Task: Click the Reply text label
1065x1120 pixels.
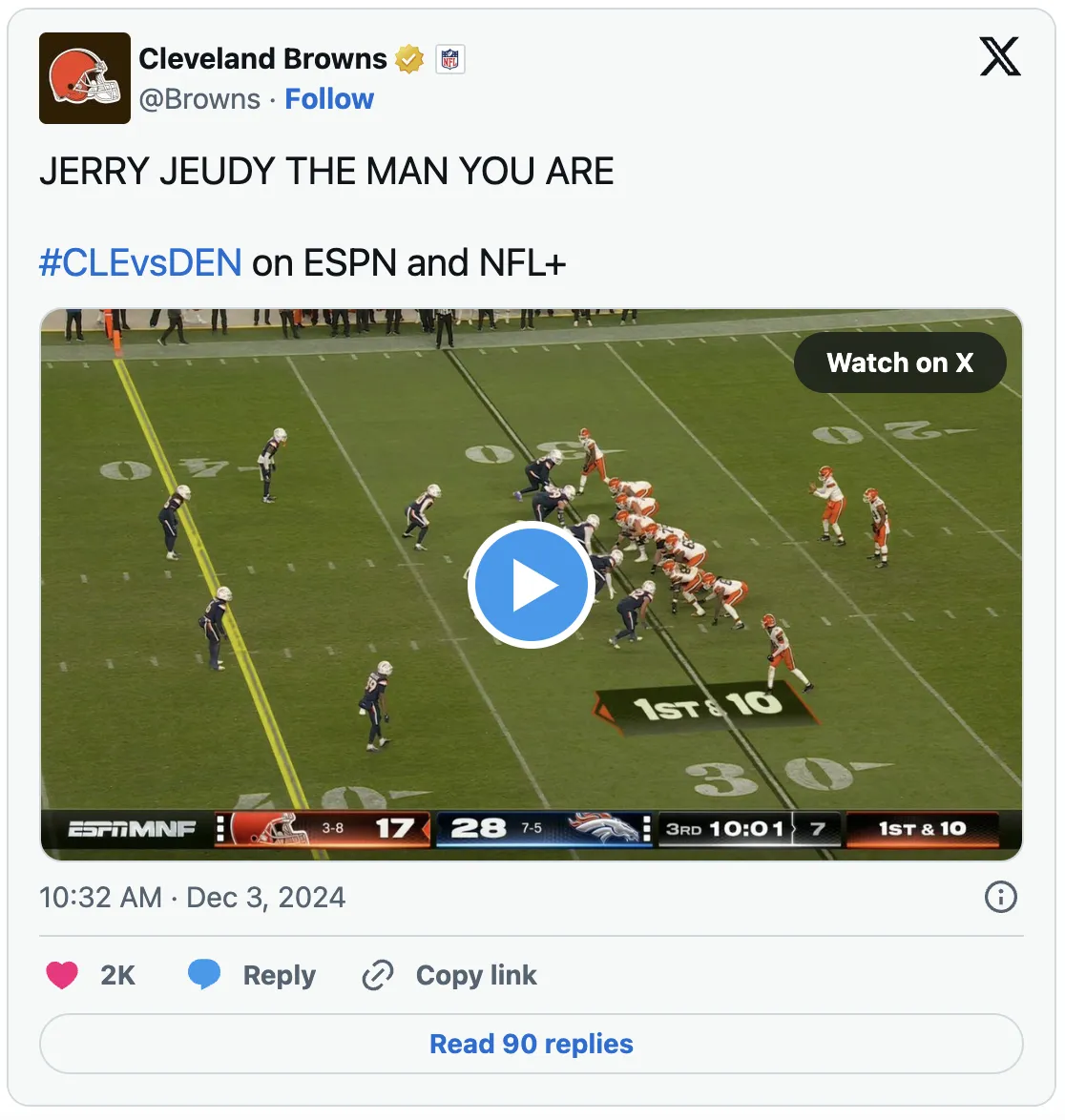Action: click(280, 975)
